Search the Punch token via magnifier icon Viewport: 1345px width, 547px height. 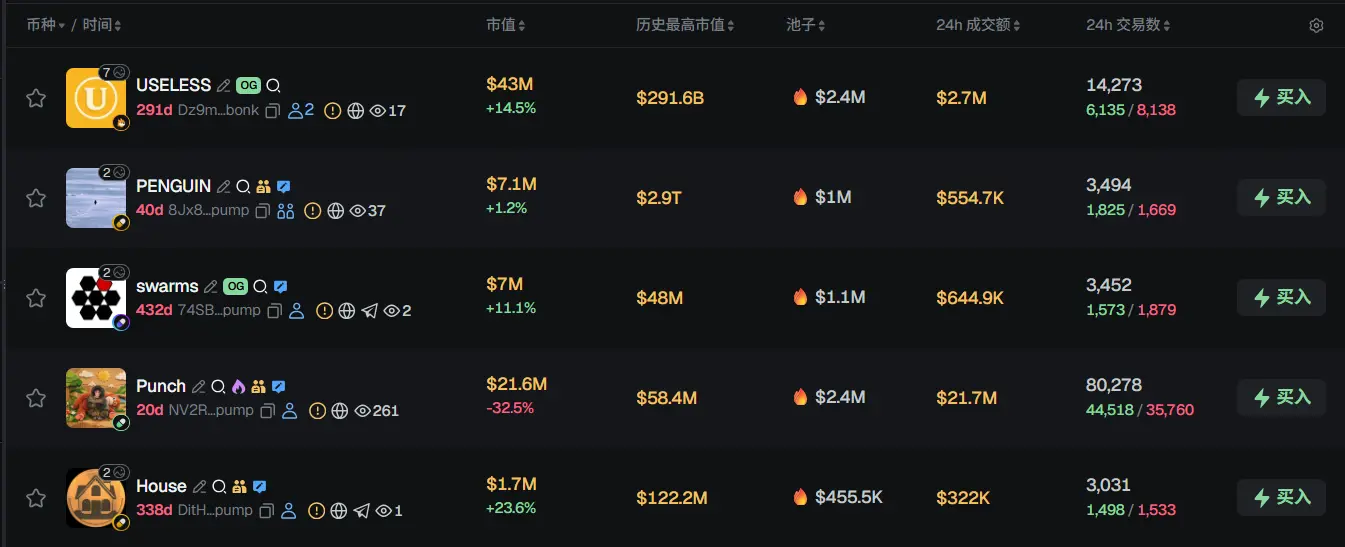(x=218, y=387)
